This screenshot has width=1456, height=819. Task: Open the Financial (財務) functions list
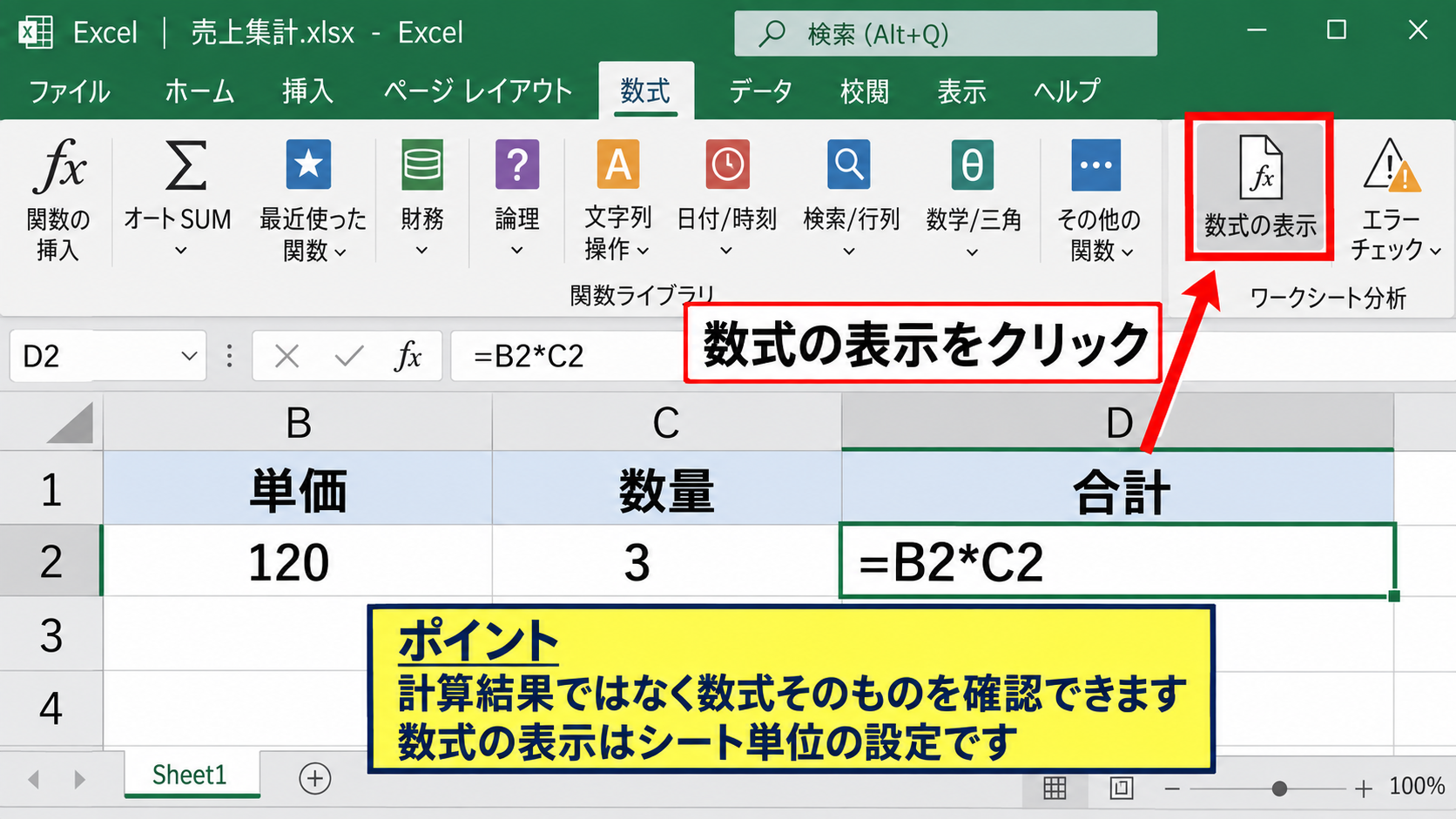click(421, 199)
